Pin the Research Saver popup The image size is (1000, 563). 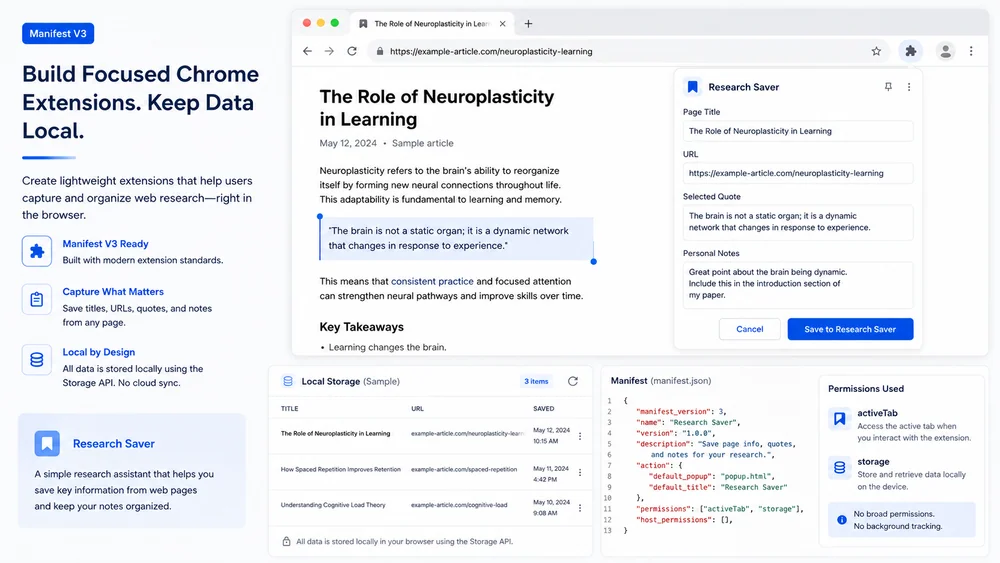(888, 87)
